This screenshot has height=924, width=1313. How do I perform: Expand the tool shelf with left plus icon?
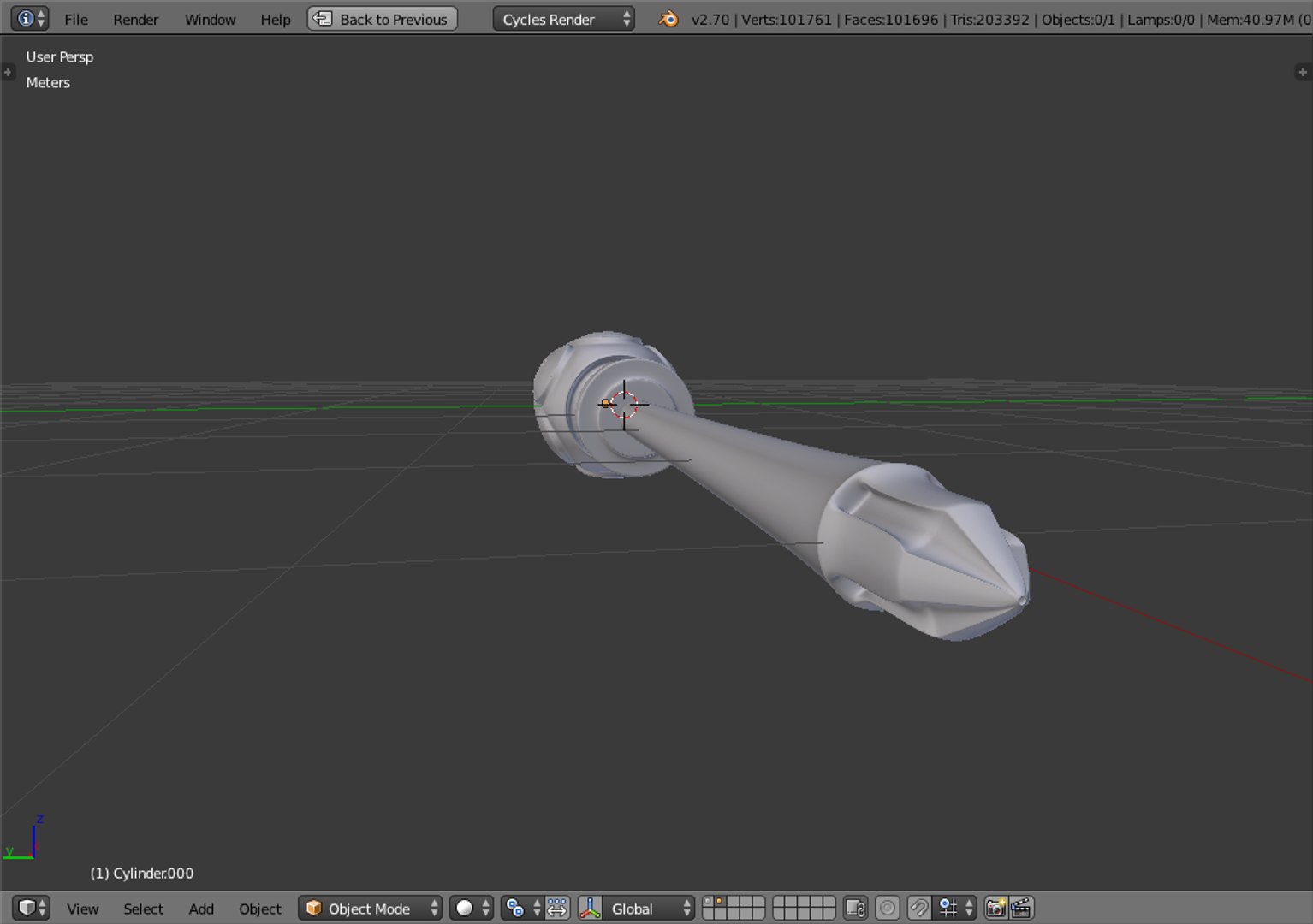(8, 72)
